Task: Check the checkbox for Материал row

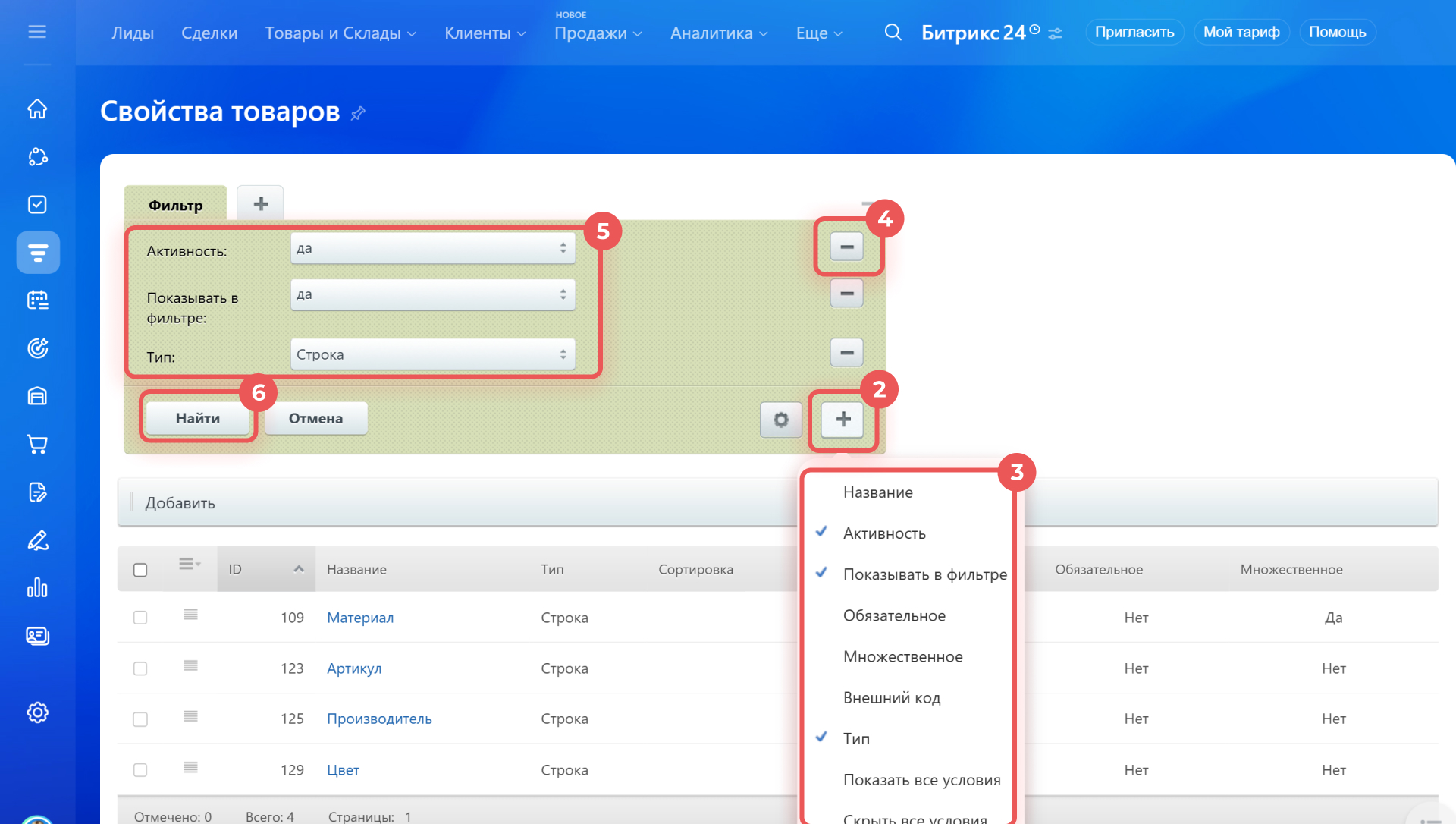Action: tap(140, 618)
